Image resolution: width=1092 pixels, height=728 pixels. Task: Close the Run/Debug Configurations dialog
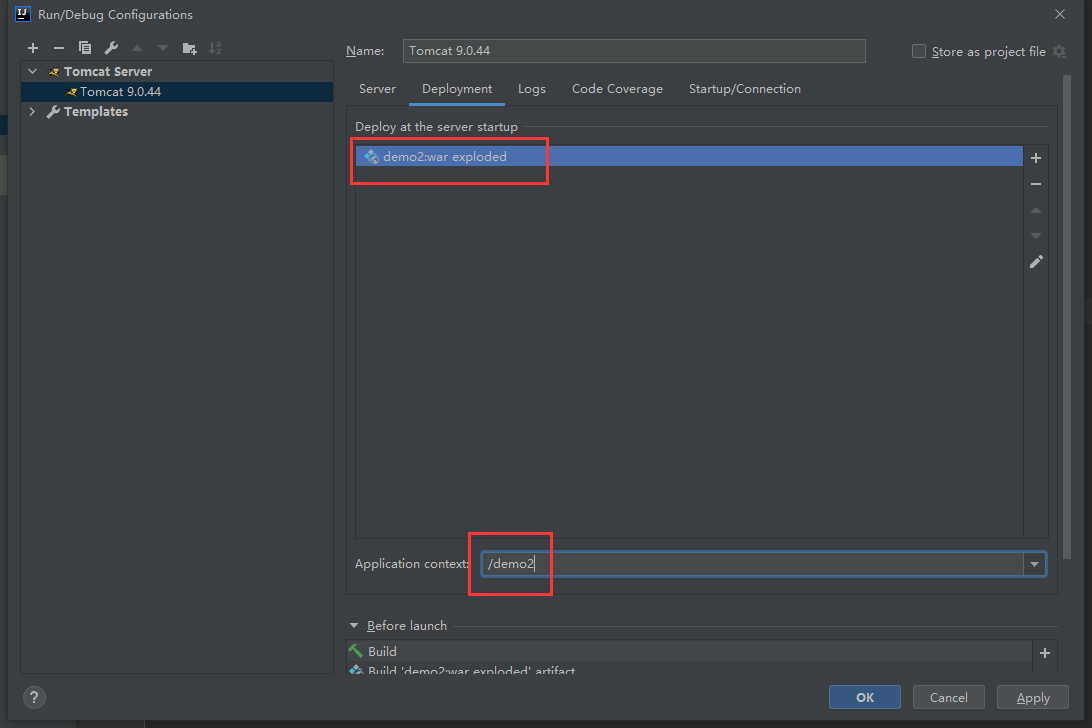click(x=1060, y=14)
